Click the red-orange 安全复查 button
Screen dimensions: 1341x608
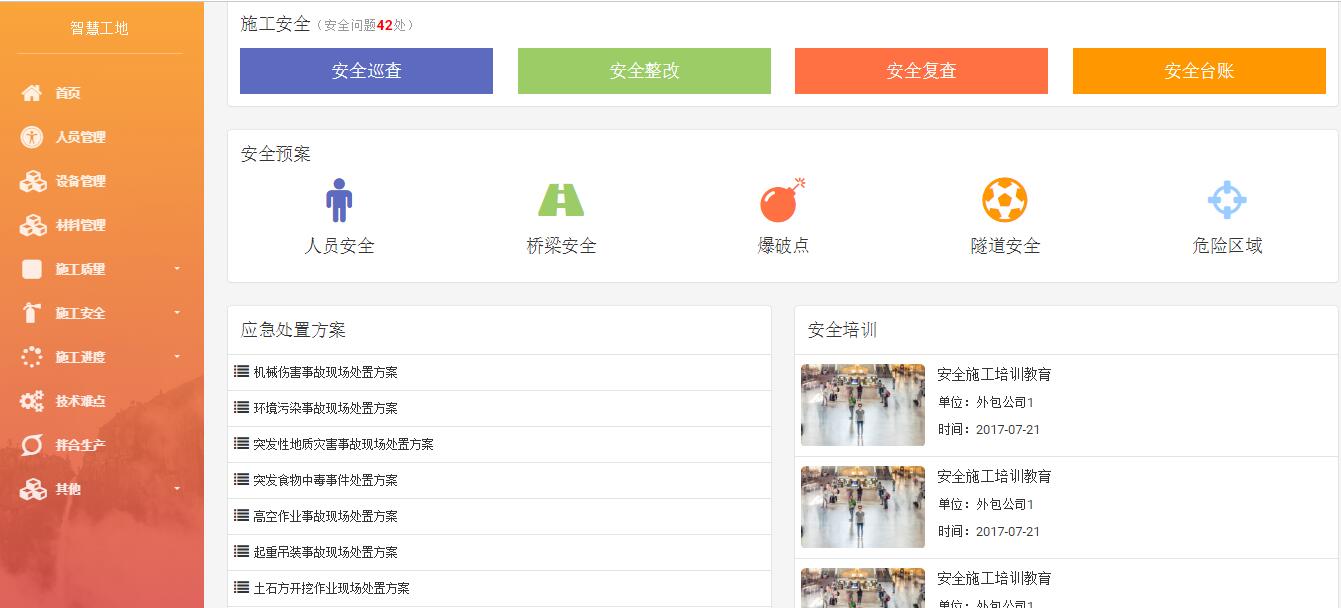pos(921,71)
